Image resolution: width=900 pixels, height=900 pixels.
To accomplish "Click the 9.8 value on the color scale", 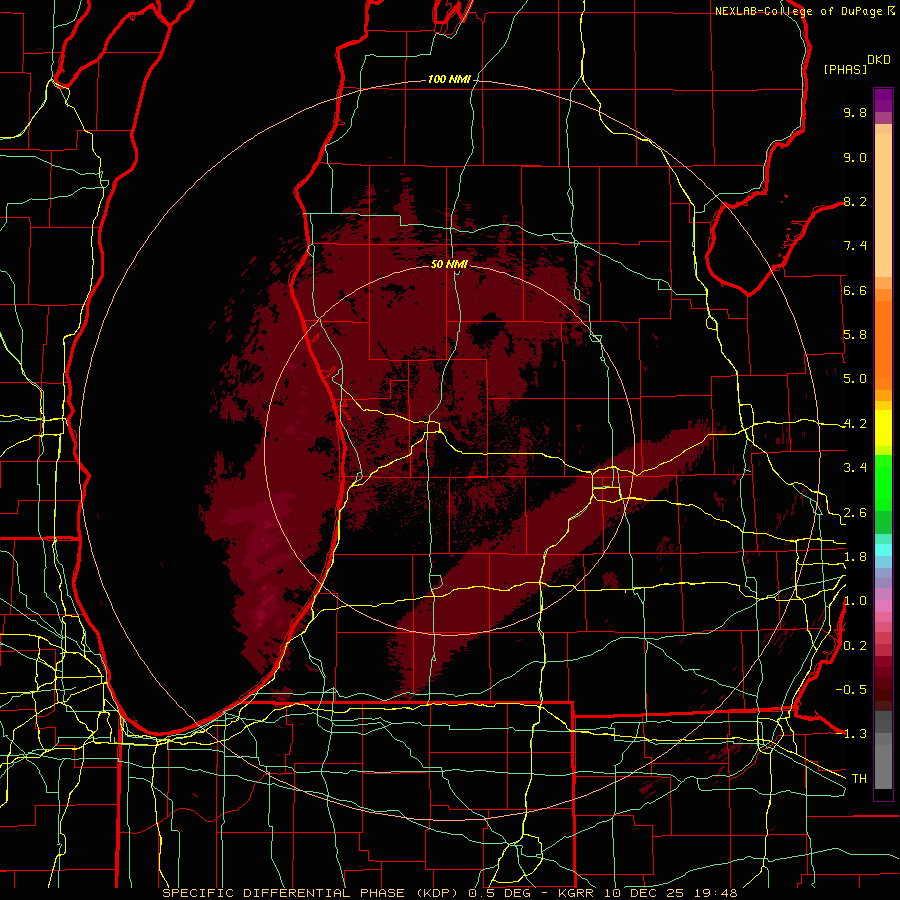I will coord(855,112).
